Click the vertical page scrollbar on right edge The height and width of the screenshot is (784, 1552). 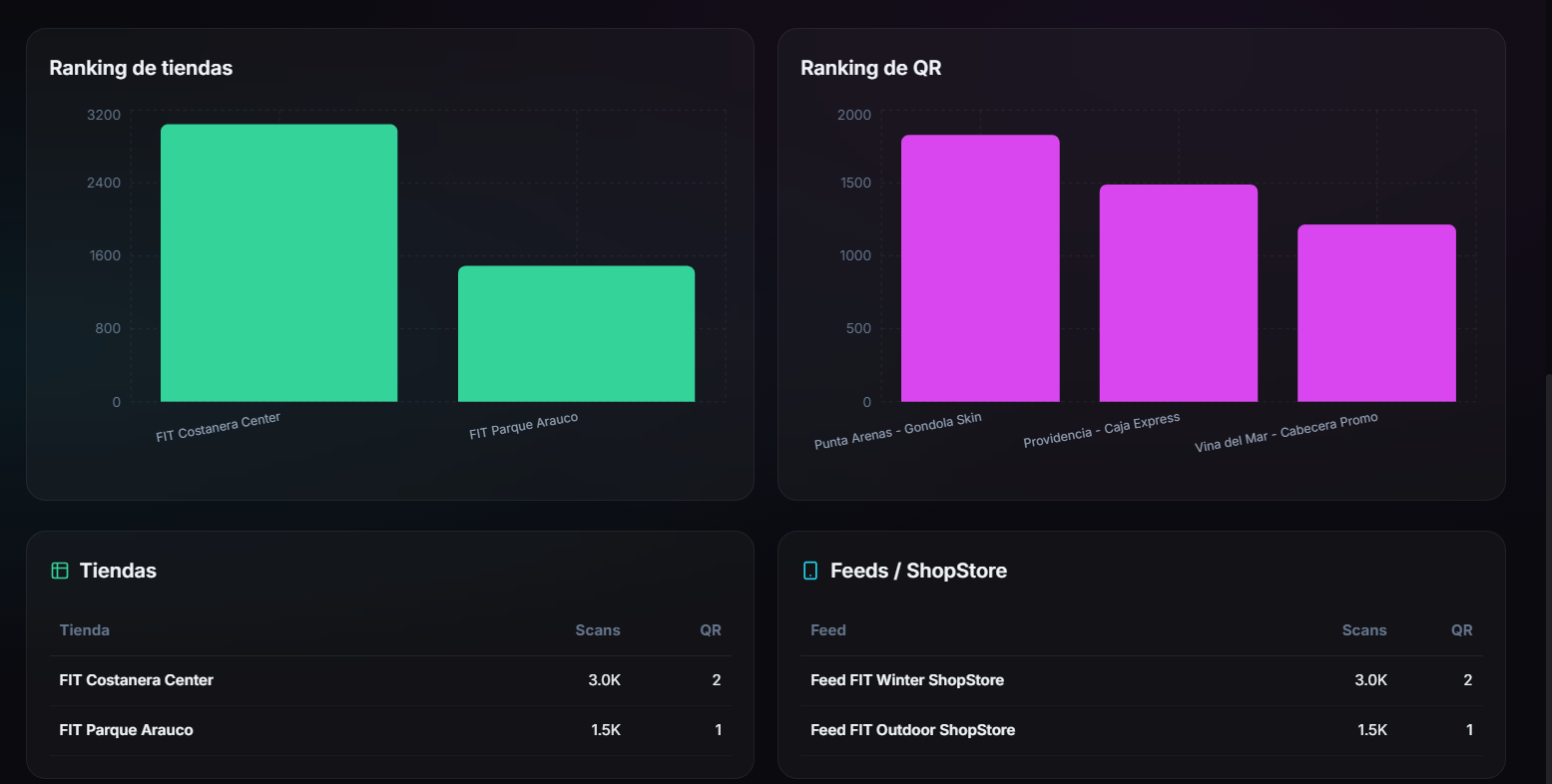(x=1547, y=579)
